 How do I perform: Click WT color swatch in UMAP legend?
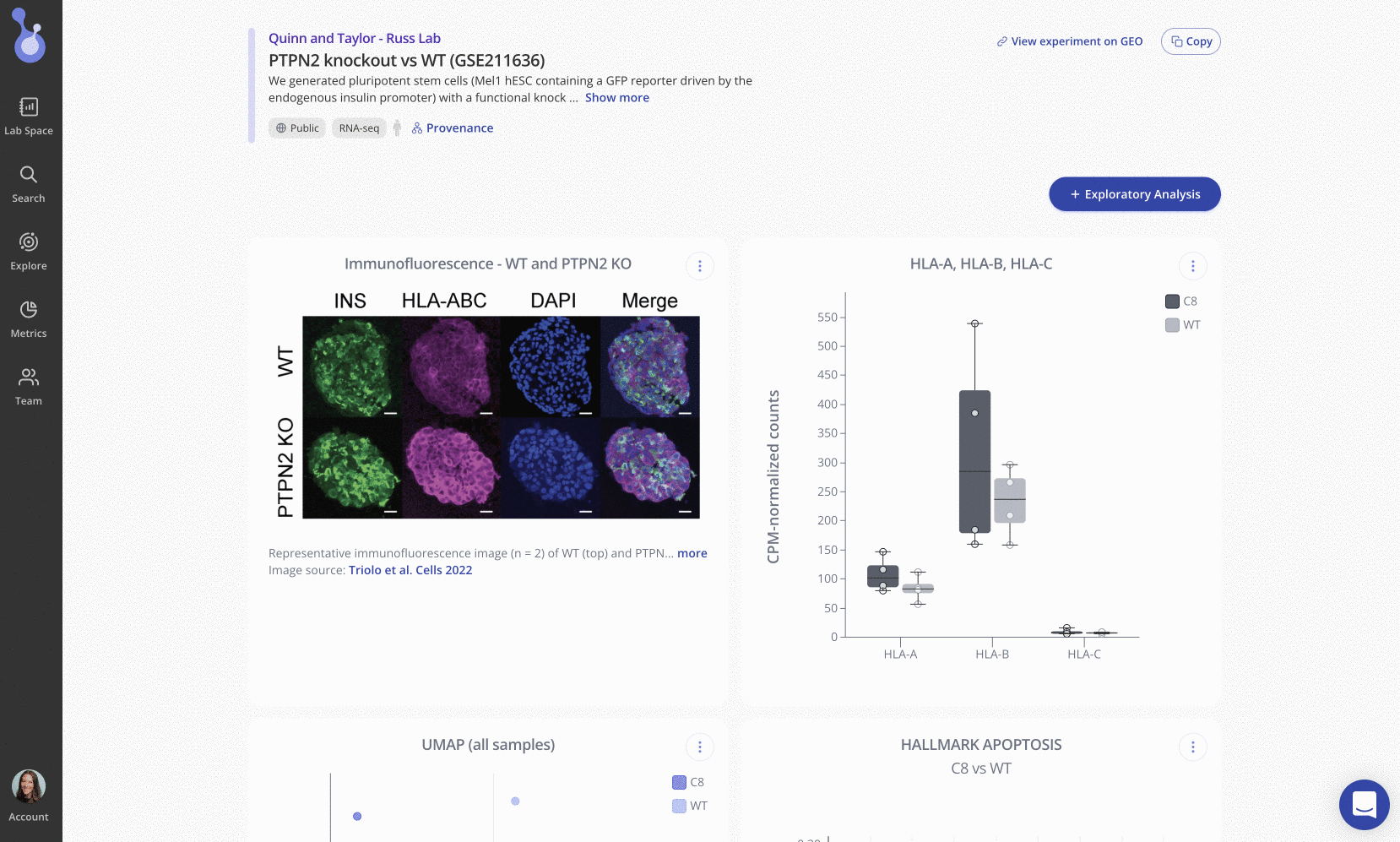click(x=679, y=806)
